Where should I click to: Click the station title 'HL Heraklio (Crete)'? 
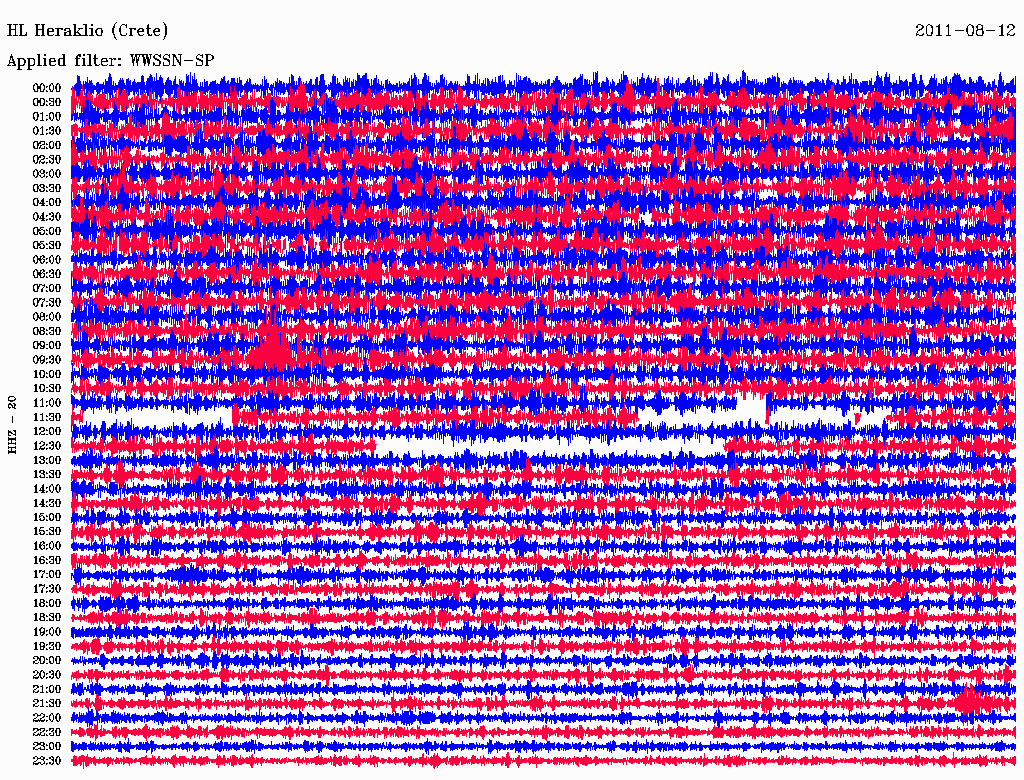pyautogui.click(x=88, y=31)
